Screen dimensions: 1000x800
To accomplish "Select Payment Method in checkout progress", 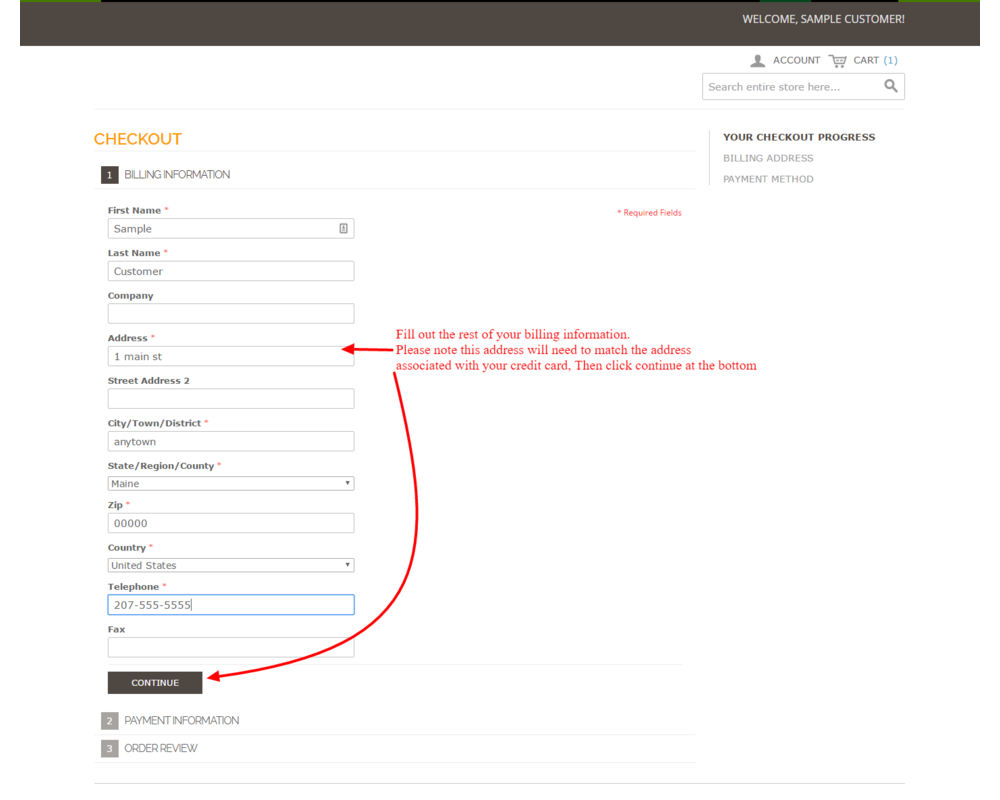I will point(768,180).
